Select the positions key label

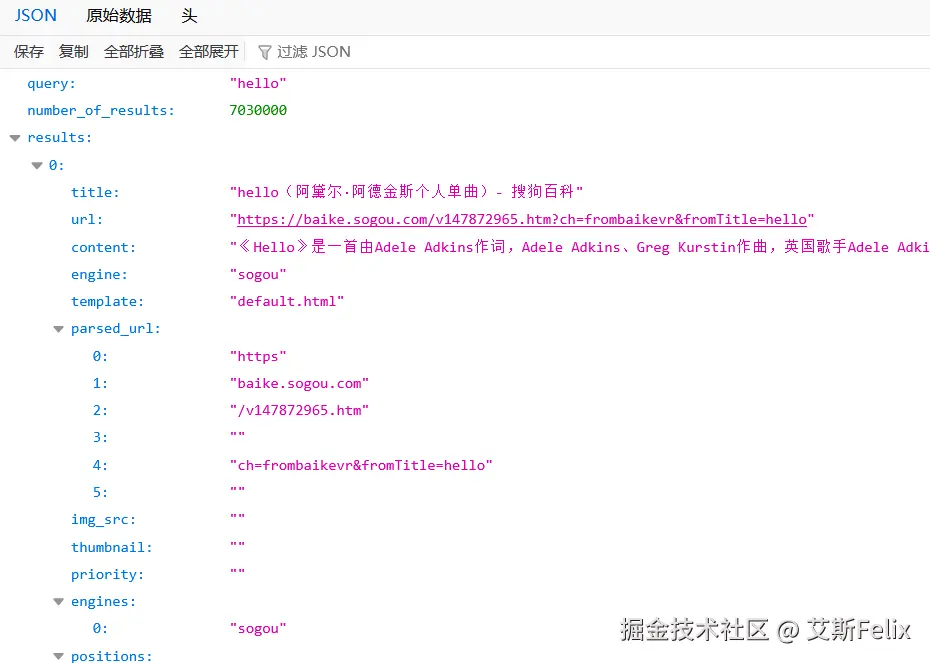pos(112,656)
